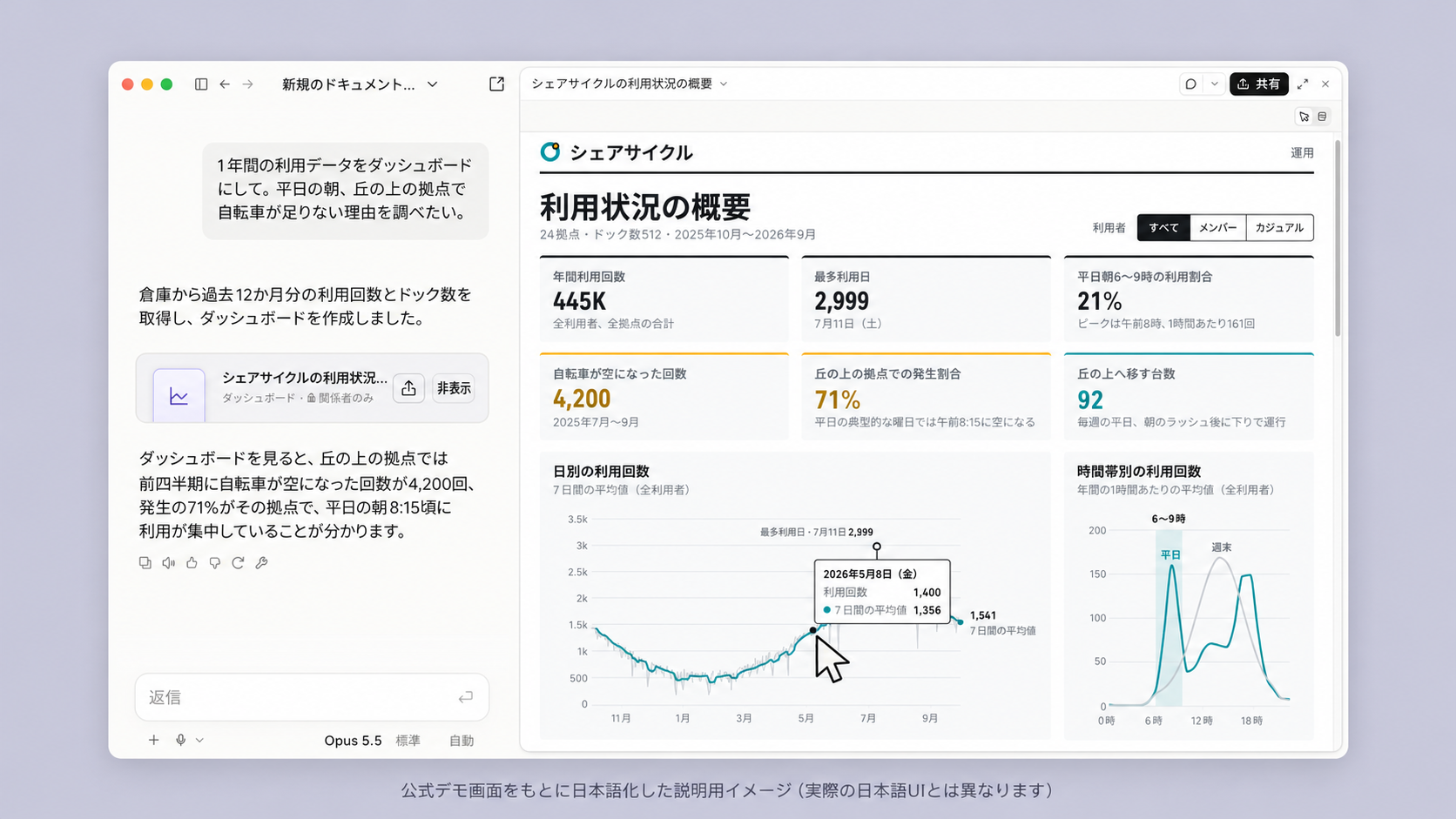Click the dashboard vertical scrollbar

pyautogui.click(x=1338, y=238)
